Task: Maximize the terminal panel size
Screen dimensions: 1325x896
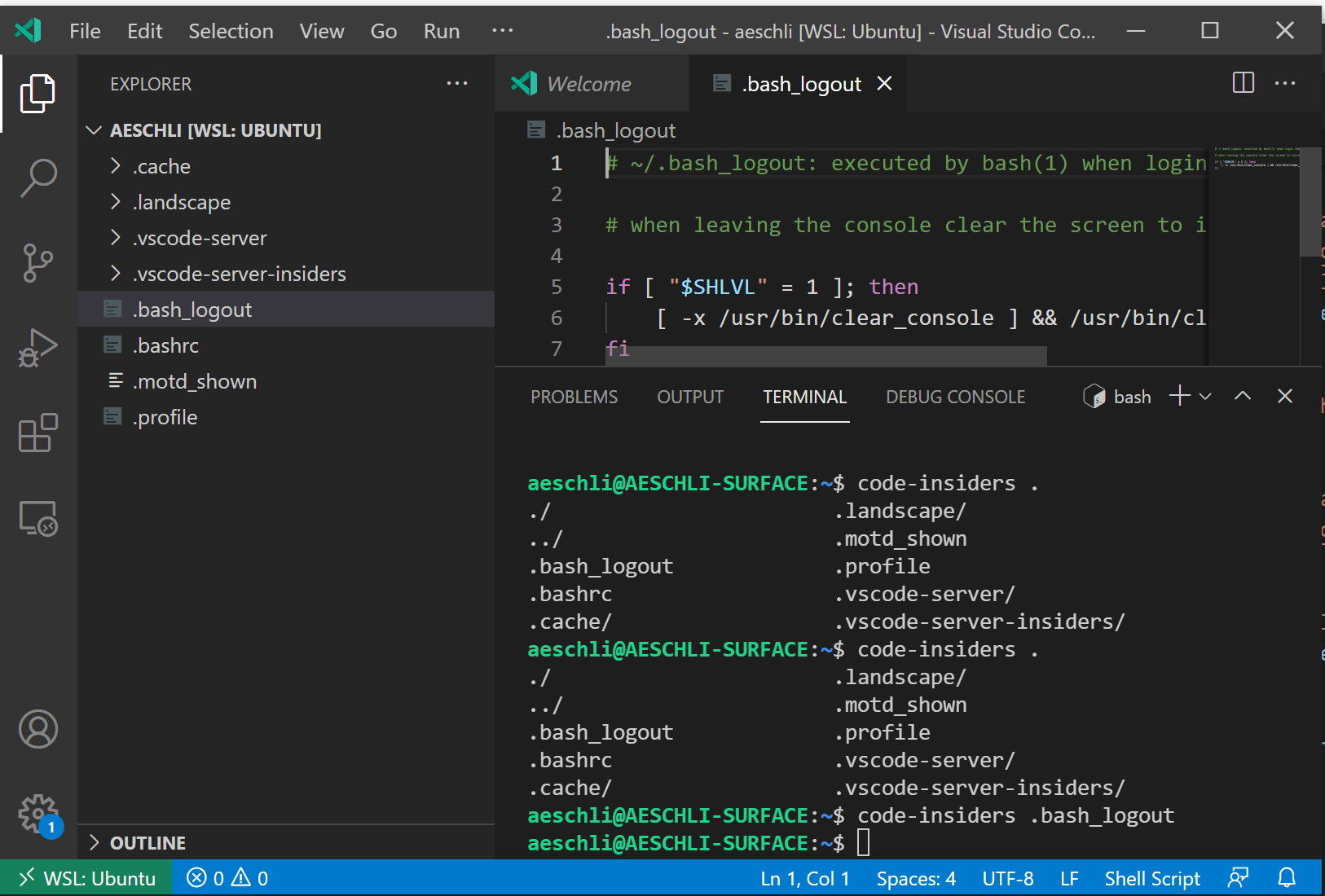Action: pos(1243,396)
